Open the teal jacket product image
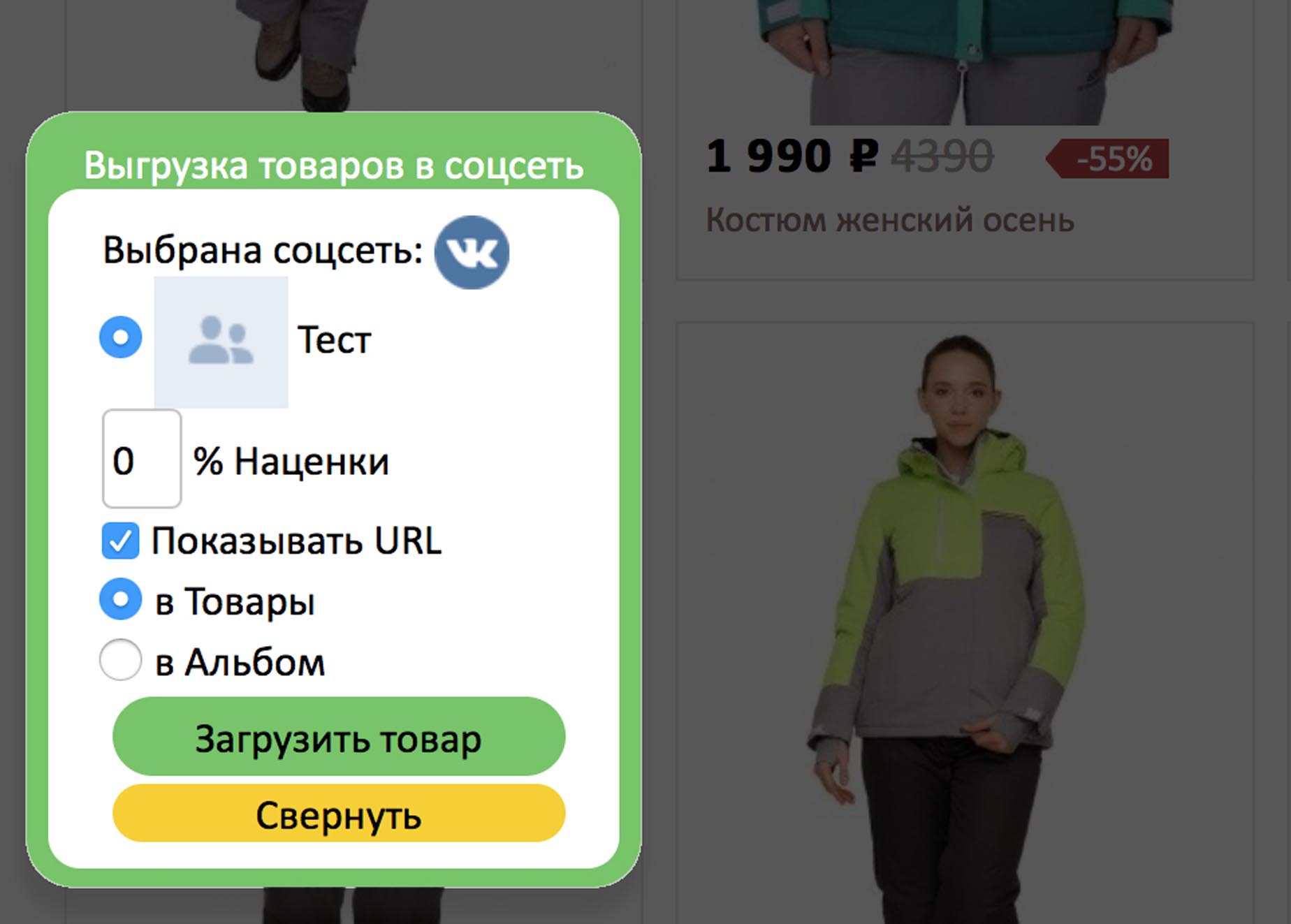Viewport: 1291px width, 924px height. pos(965,63)
